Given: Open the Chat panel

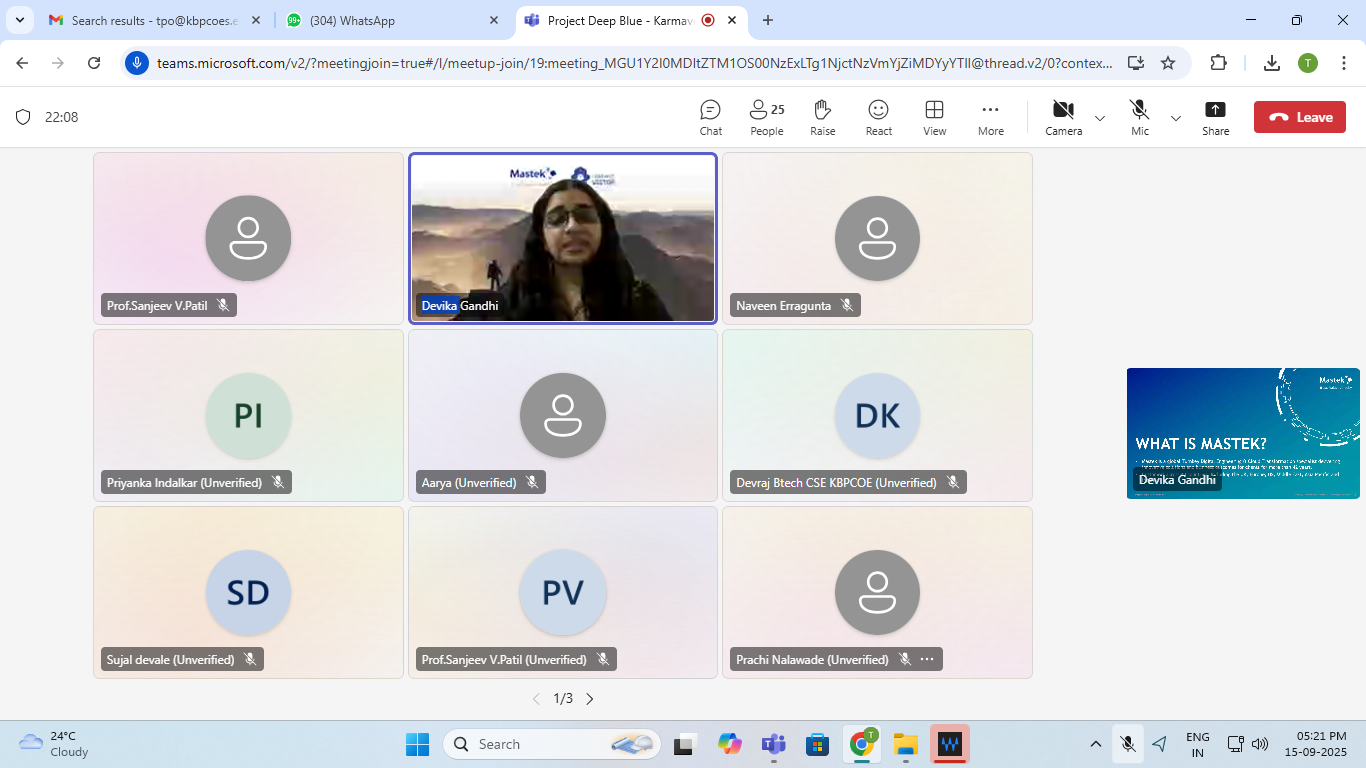Looking at the screenshot, I should click(x=710, y=117).
